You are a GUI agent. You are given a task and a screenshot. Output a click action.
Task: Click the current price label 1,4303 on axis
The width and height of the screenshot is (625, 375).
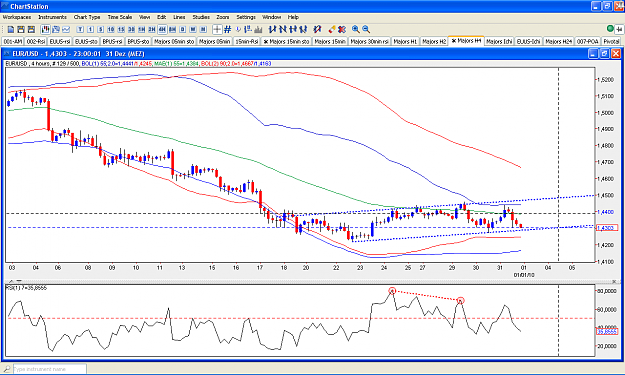coord(607,228)
